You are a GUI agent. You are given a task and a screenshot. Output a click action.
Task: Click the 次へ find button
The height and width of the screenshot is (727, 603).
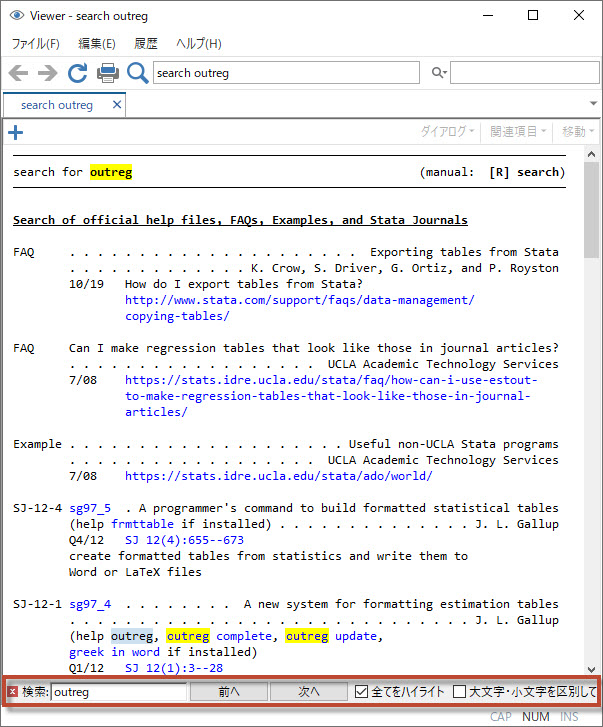tap(309, 692)
